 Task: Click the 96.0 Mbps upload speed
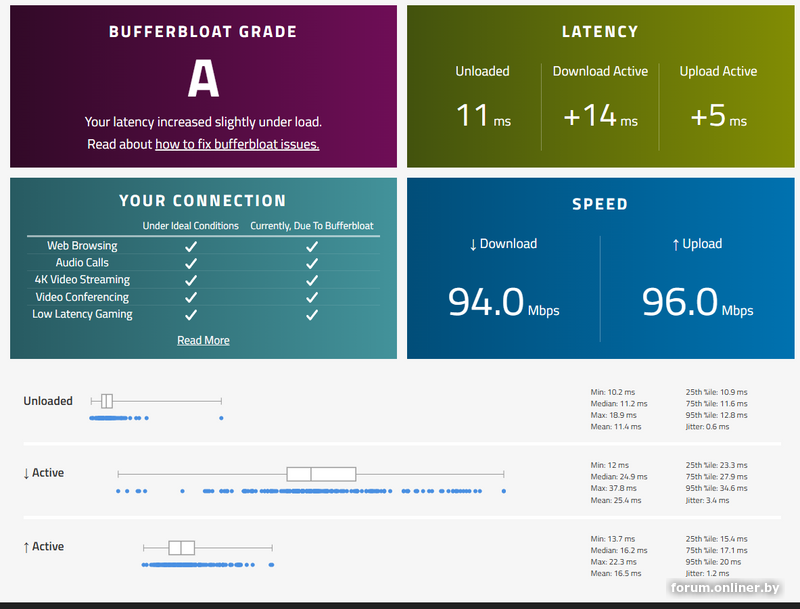(x=697, y=302)
